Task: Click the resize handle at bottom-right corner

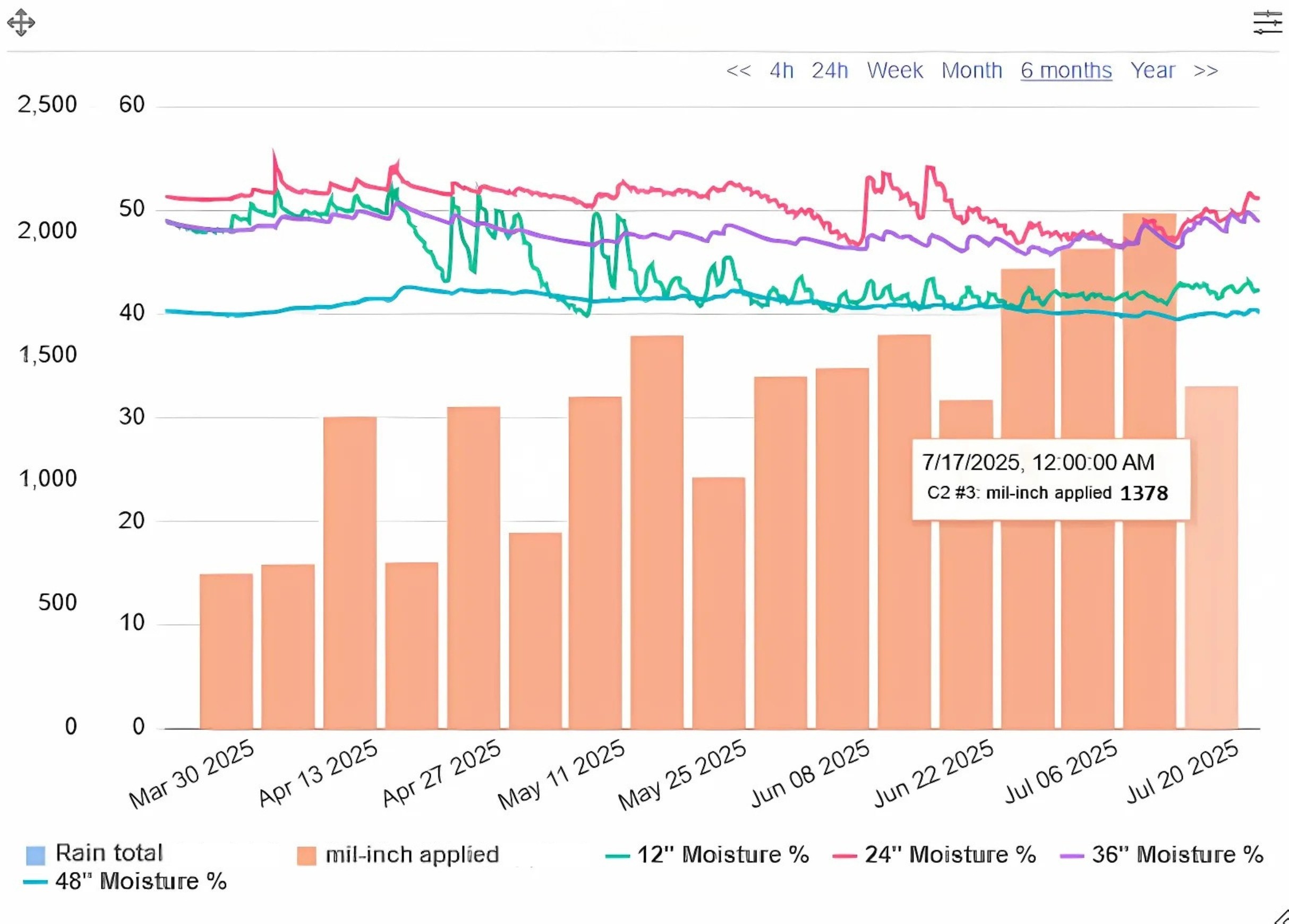Action: click(1282, 916)
